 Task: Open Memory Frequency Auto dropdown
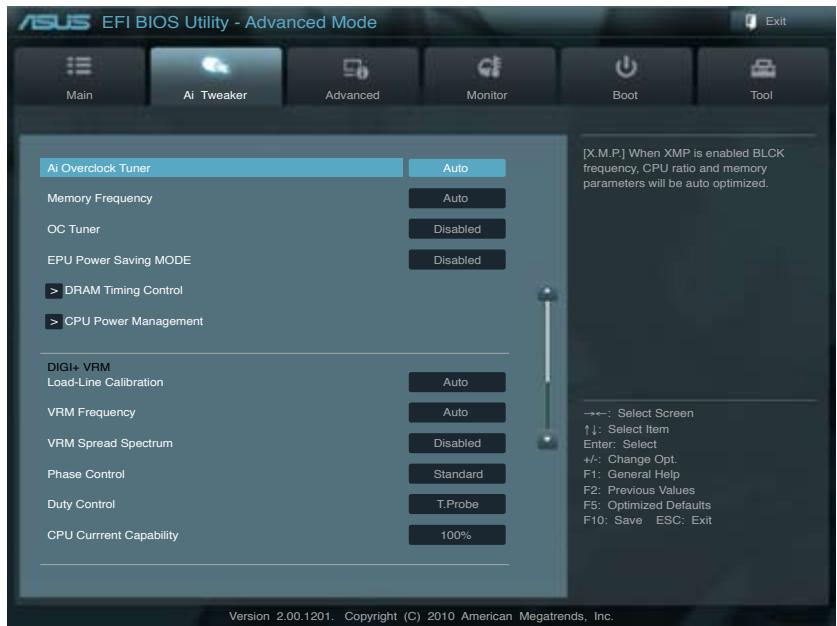pos(457,198)
